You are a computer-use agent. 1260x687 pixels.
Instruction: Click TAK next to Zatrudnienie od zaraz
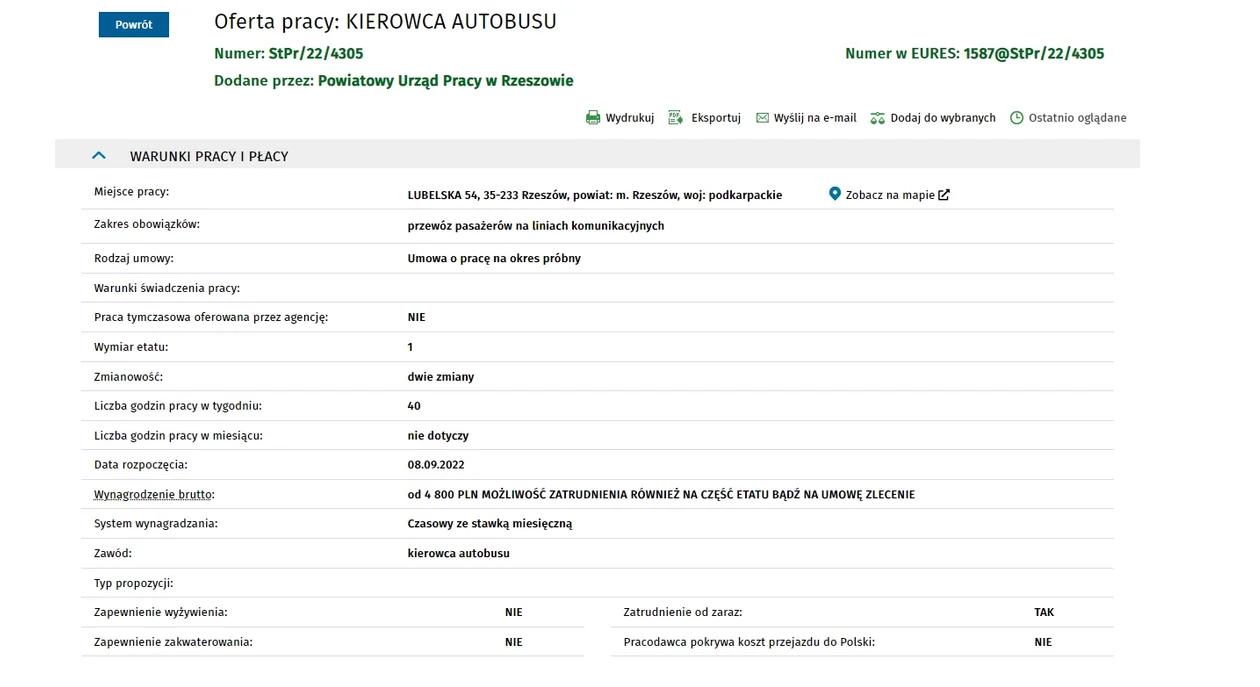1044,612
